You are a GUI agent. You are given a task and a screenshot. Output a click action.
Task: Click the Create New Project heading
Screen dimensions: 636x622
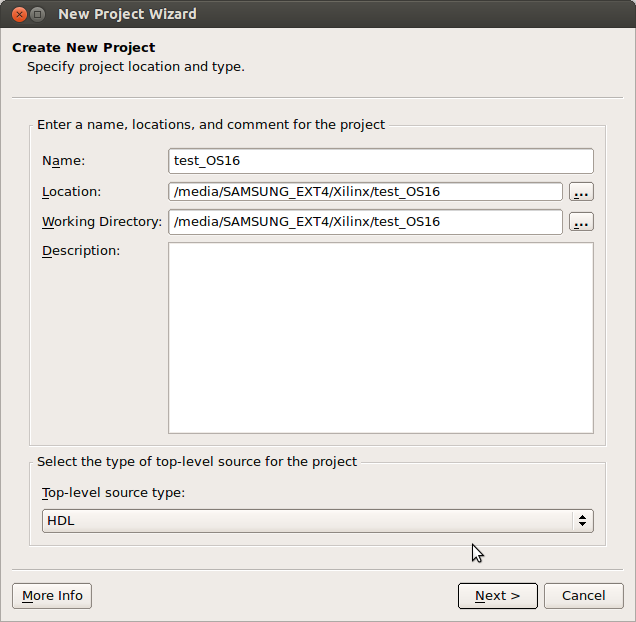pos(84,47)
